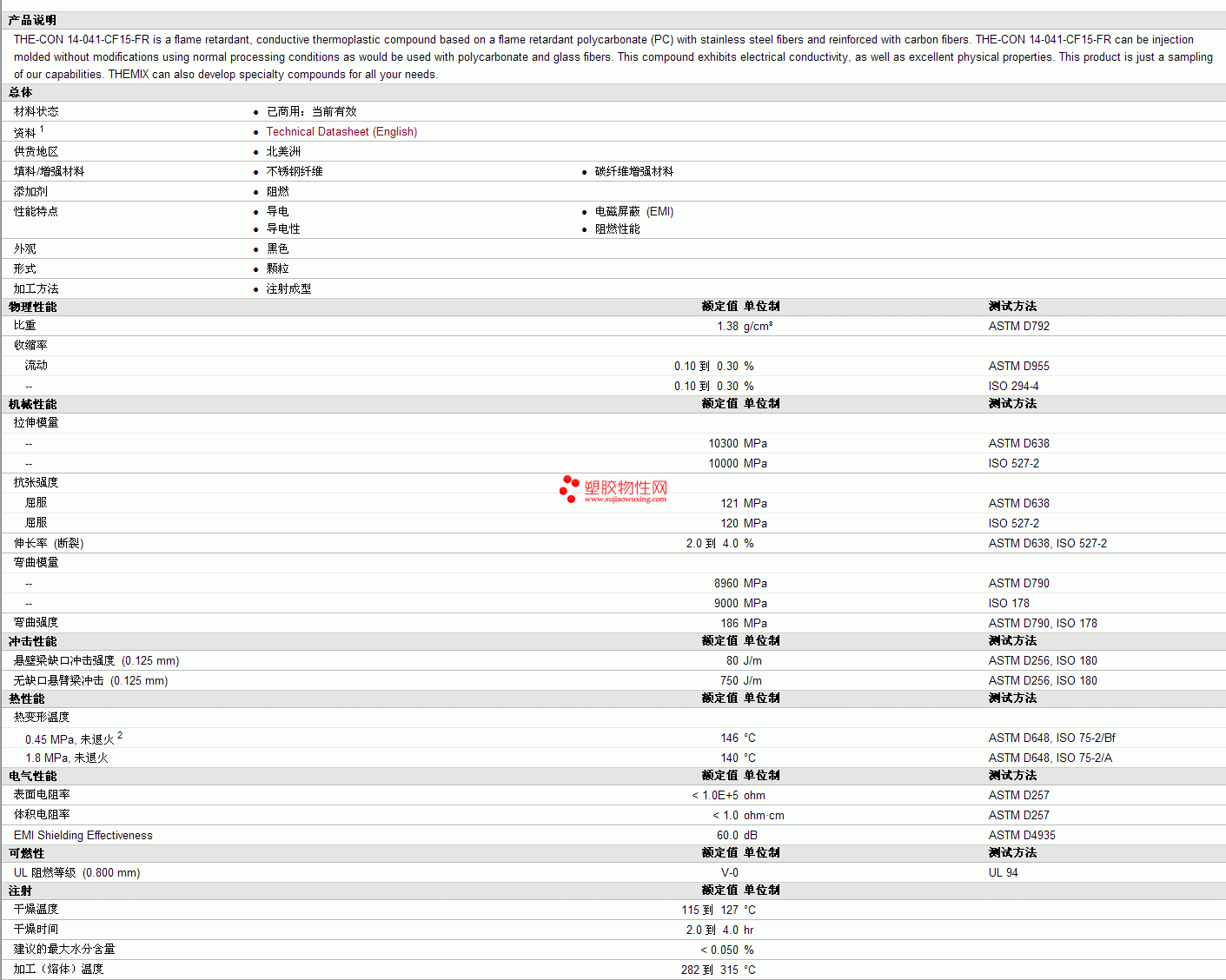Click the 阻燃性能 feature entry
Image resolution: width=1226 pixels, height=980 pixels.
618,228
